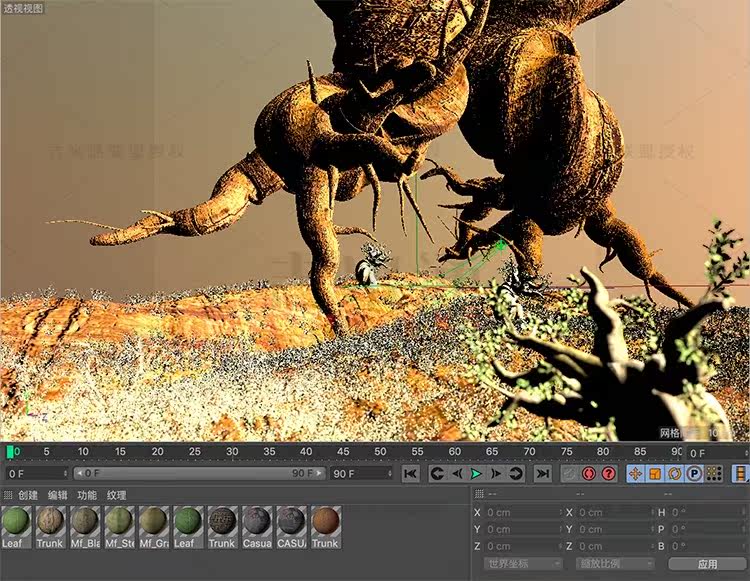Image resolution: width=750 pixels, height=581 pixels.
Task: Click the 应用 apply button
Action: (707, 564)
